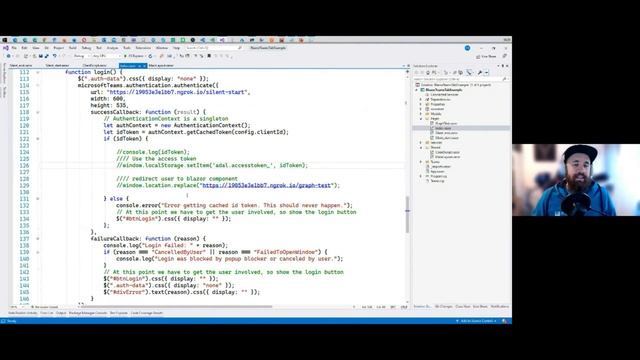640x360 pixels.
Task: Click the ngrok silent-start URL on line 115
Action: click(x=178, y=92)
